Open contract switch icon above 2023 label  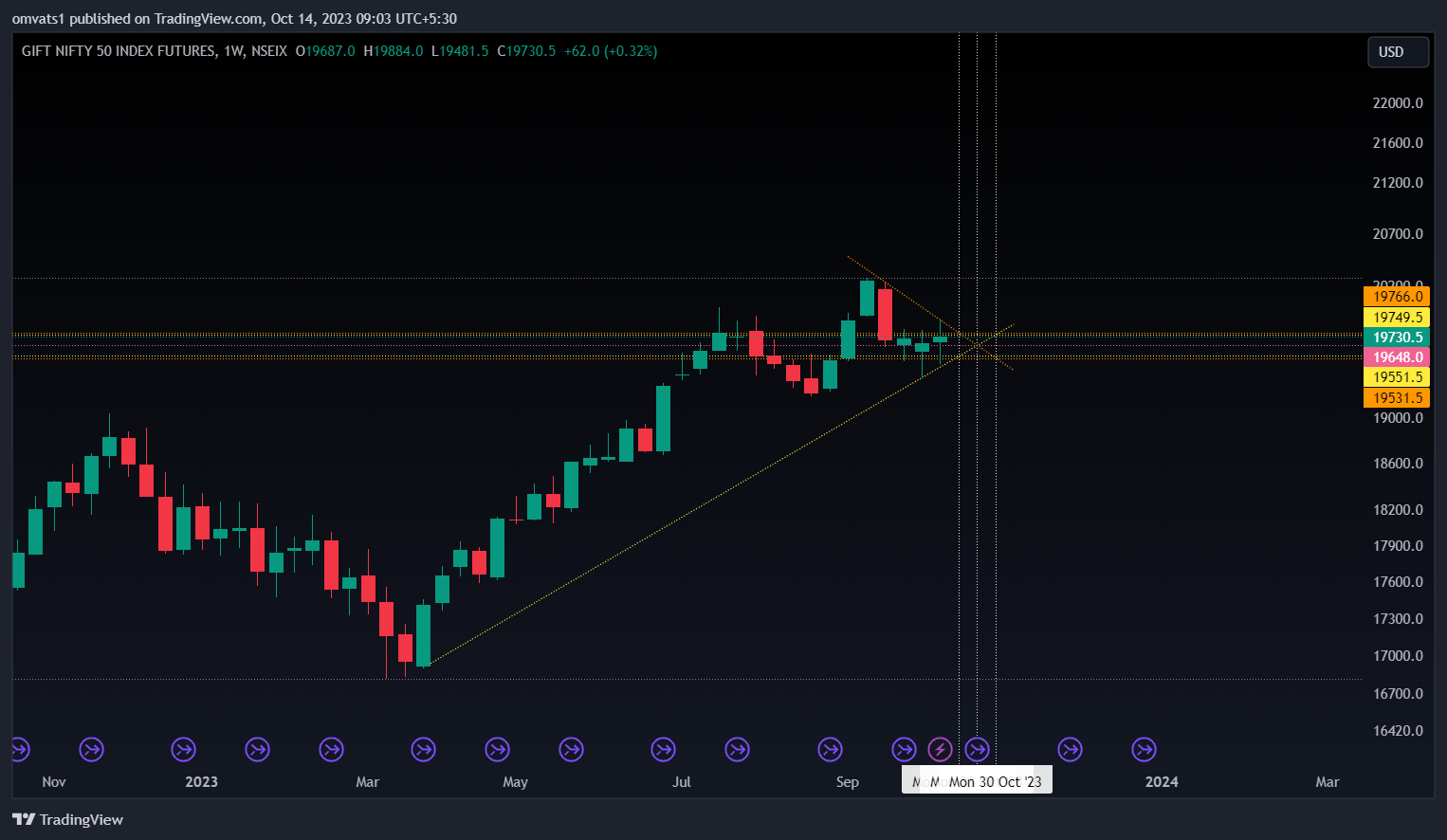(x=183, y=750)
